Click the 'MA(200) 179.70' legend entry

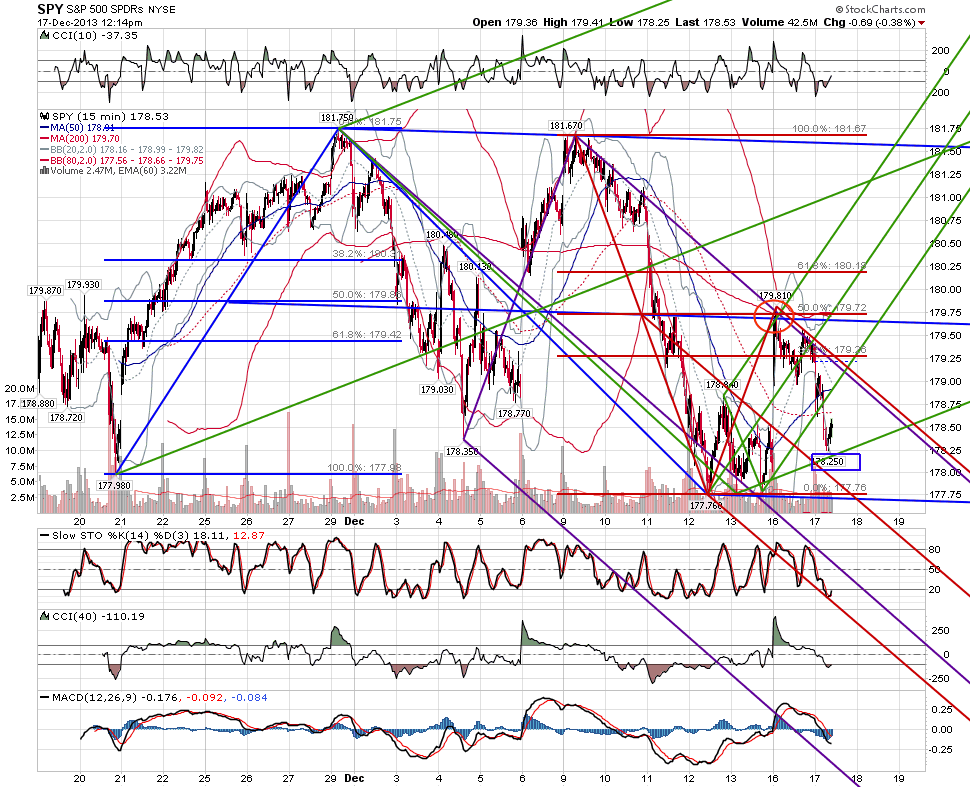(x=85, y=139)
